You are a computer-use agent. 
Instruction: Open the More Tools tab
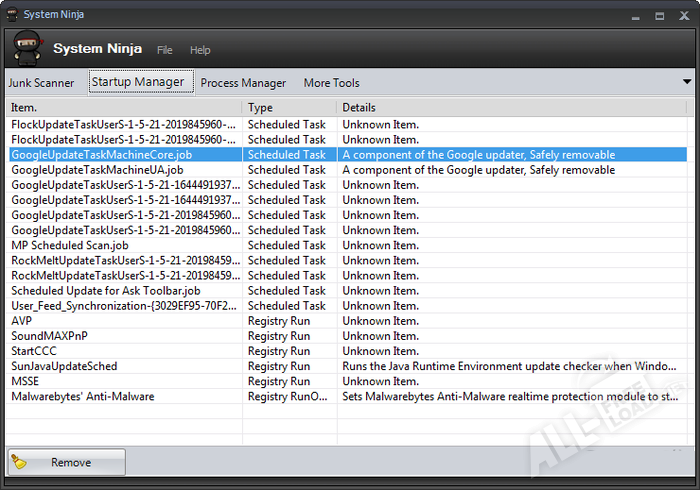click(x=331, y=83)
